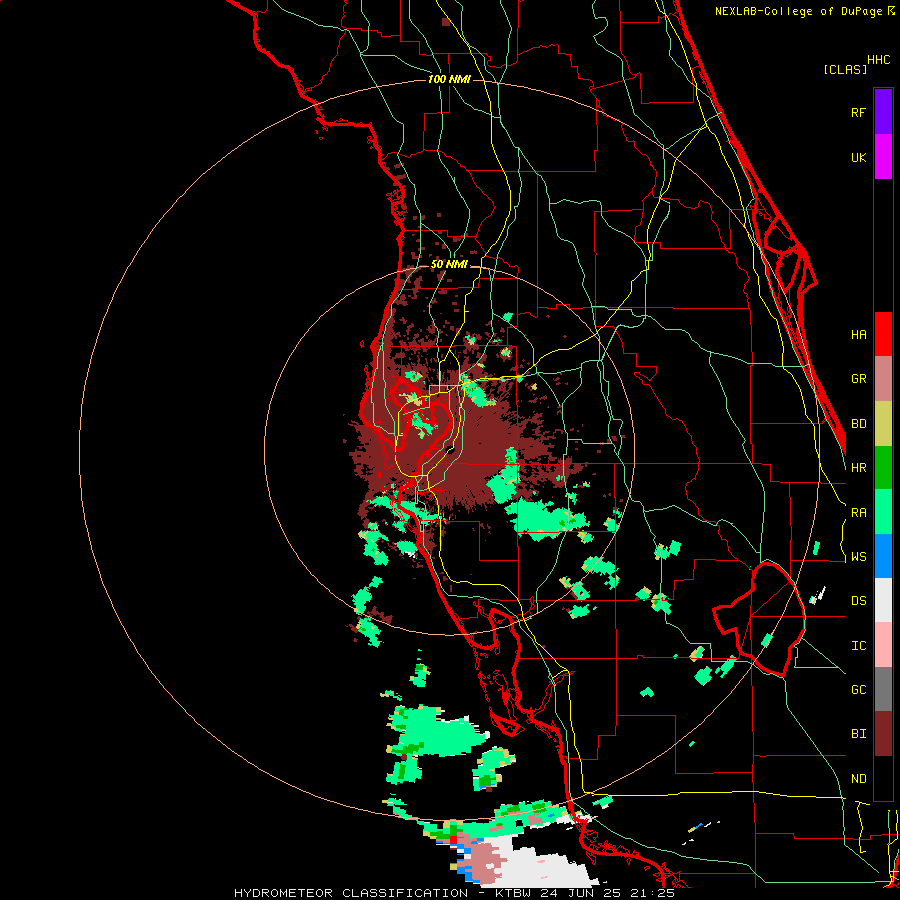Click the RF purple legend swatch
The width and height of the screenshot is (900, 900).
tap(883, 112)
